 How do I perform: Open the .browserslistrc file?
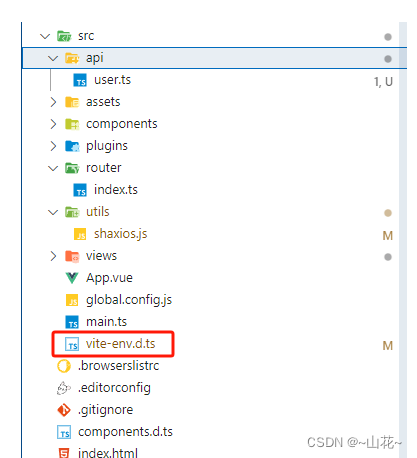coord(118,366)
